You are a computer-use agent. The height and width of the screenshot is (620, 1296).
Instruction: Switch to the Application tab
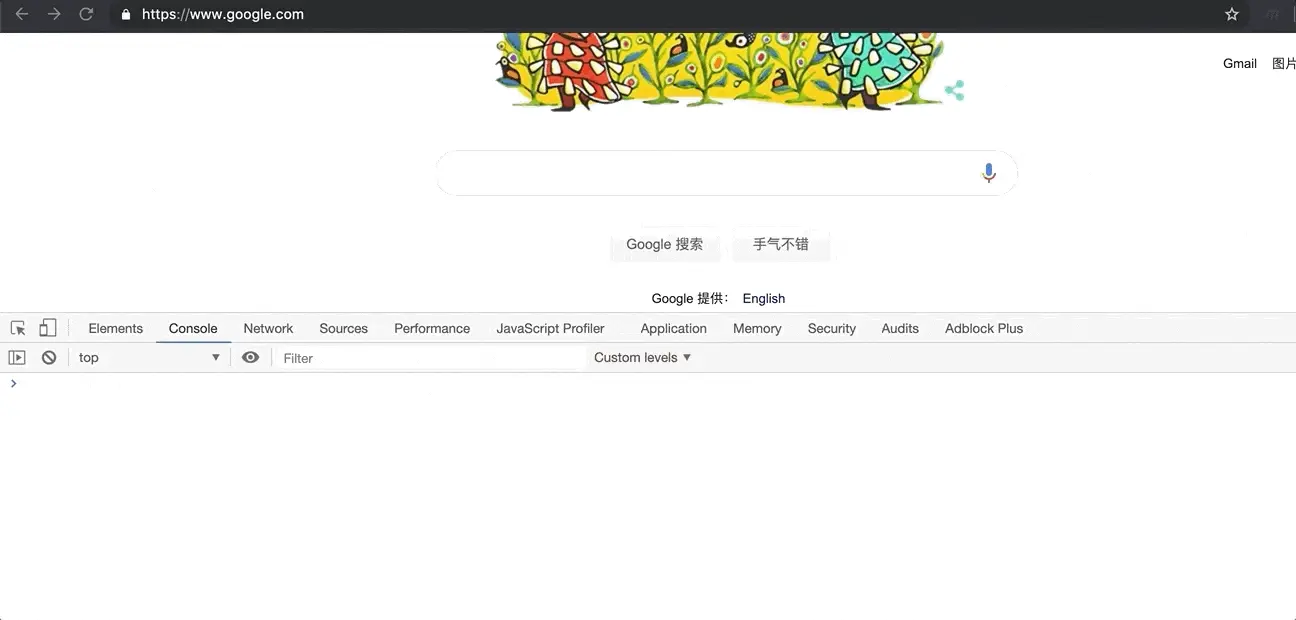coord(673,328)
